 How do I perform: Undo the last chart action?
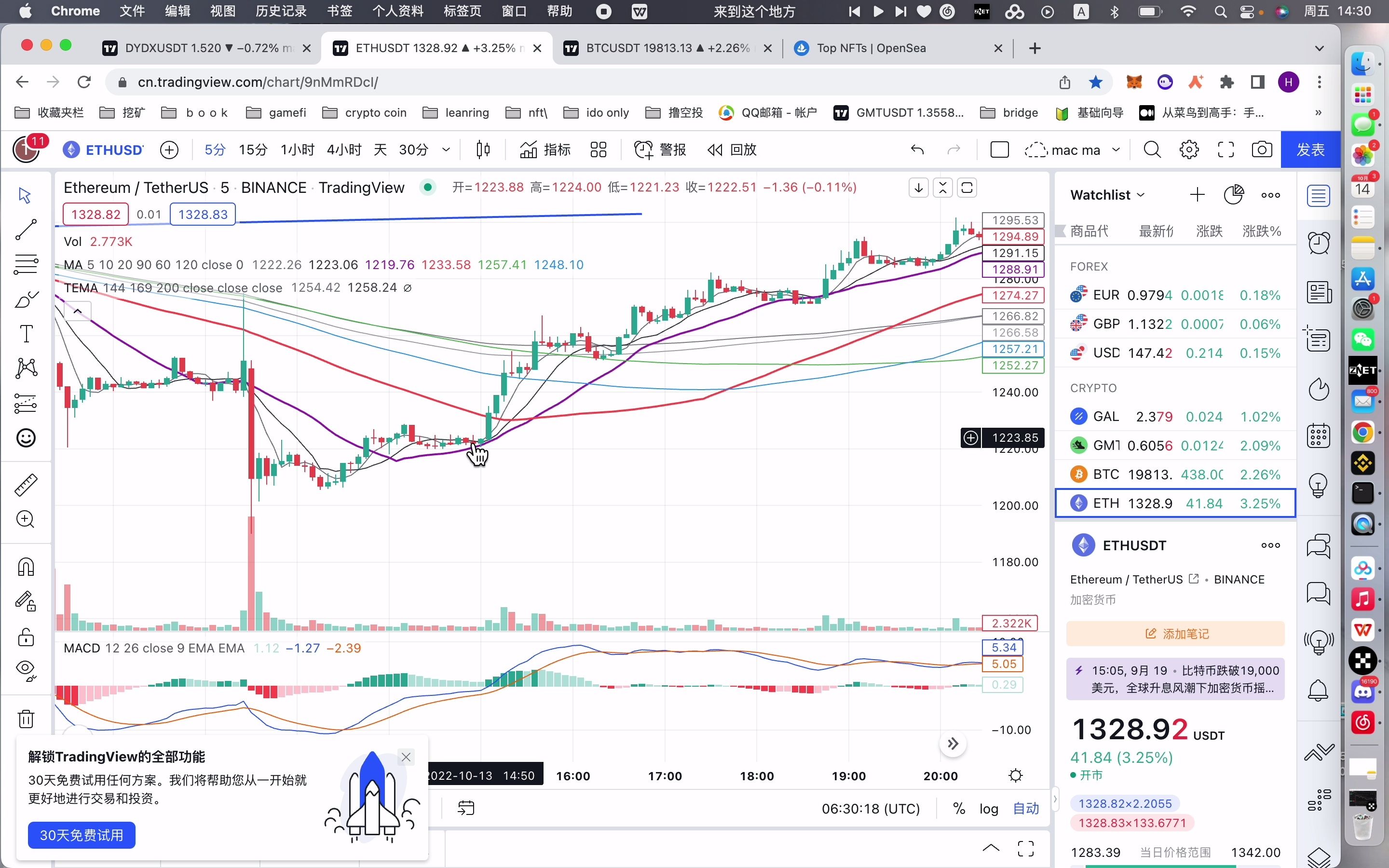(x=917, y=150)
